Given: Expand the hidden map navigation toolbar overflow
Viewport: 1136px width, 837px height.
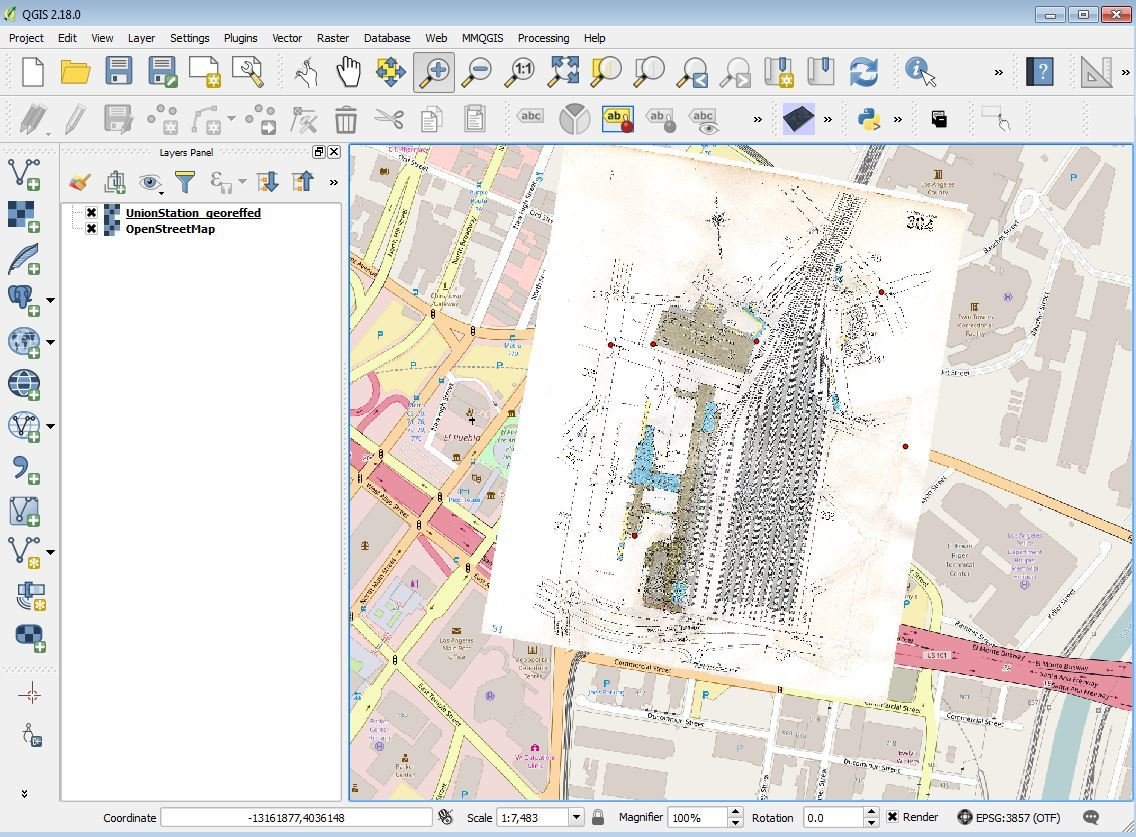Looking at the screenshot, I should (998, 72).
